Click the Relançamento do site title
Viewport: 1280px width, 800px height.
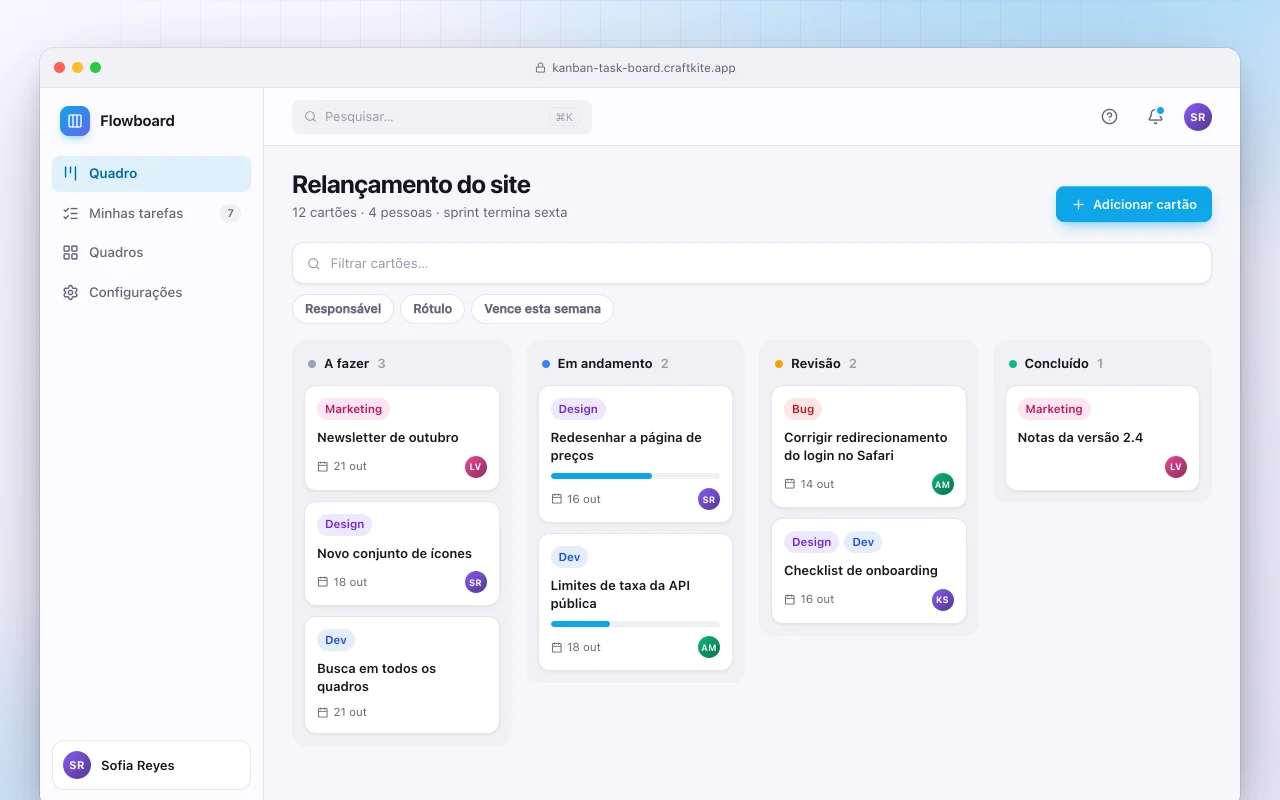tap(411, 185)
